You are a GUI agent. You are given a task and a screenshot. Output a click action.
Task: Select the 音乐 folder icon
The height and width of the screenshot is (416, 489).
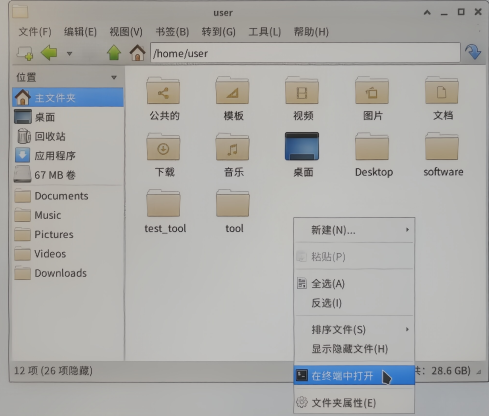coord(232,147)
